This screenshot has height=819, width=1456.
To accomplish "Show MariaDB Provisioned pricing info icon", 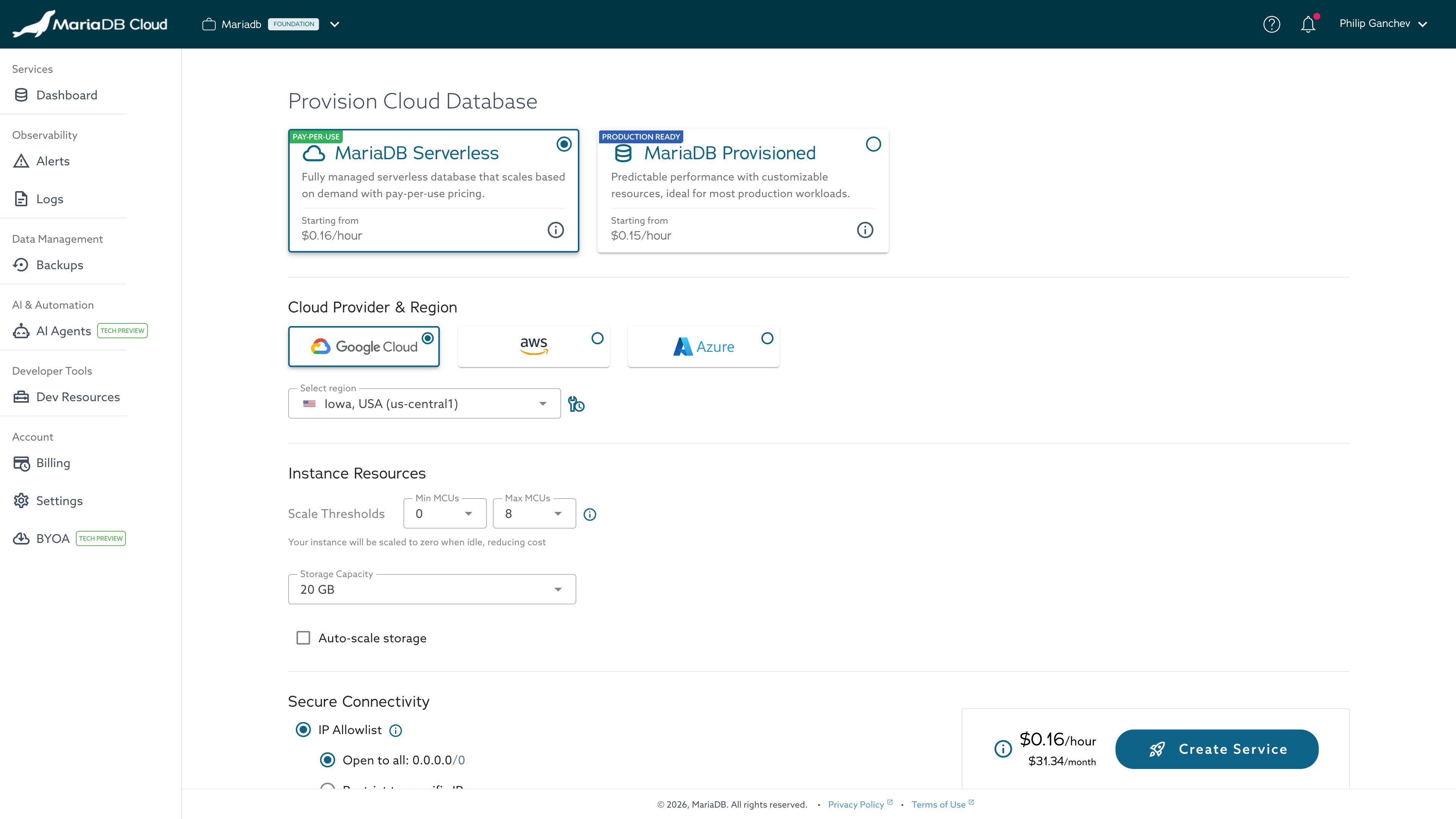I will click(865, 229).
